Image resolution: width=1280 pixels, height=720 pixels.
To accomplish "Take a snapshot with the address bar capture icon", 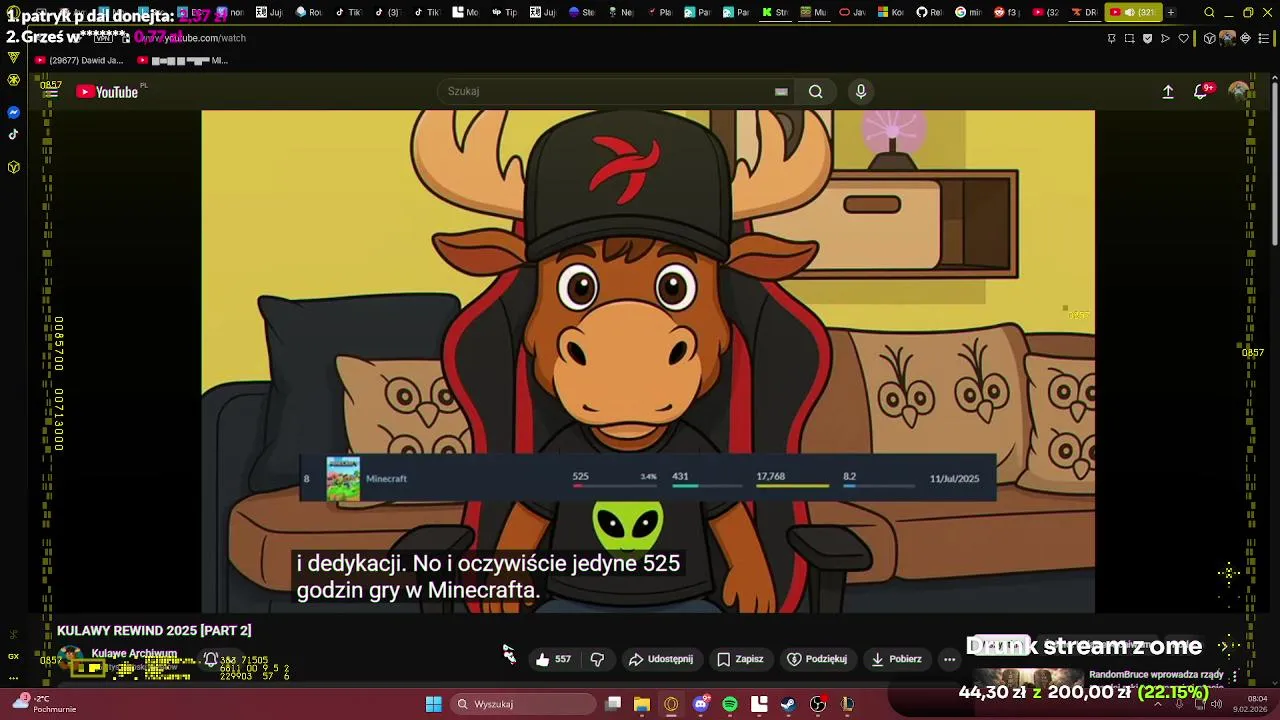I will pos(1129,38).
